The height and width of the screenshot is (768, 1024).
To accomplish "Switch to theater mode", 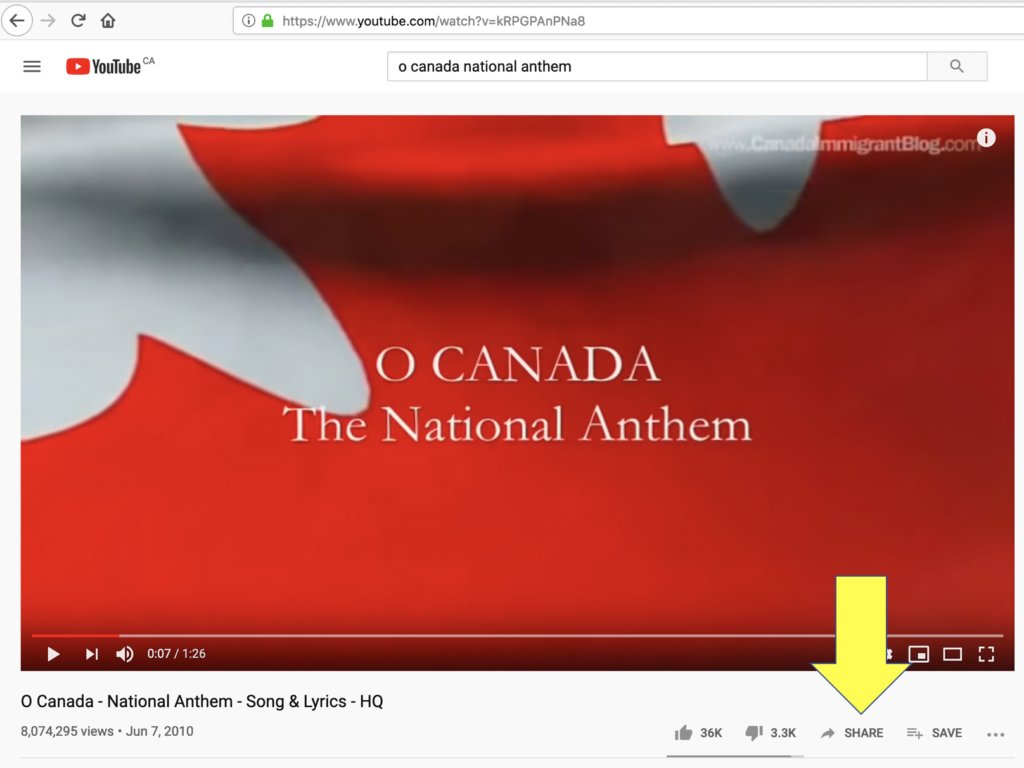I will pyautogui.click(x=952, y=654).
